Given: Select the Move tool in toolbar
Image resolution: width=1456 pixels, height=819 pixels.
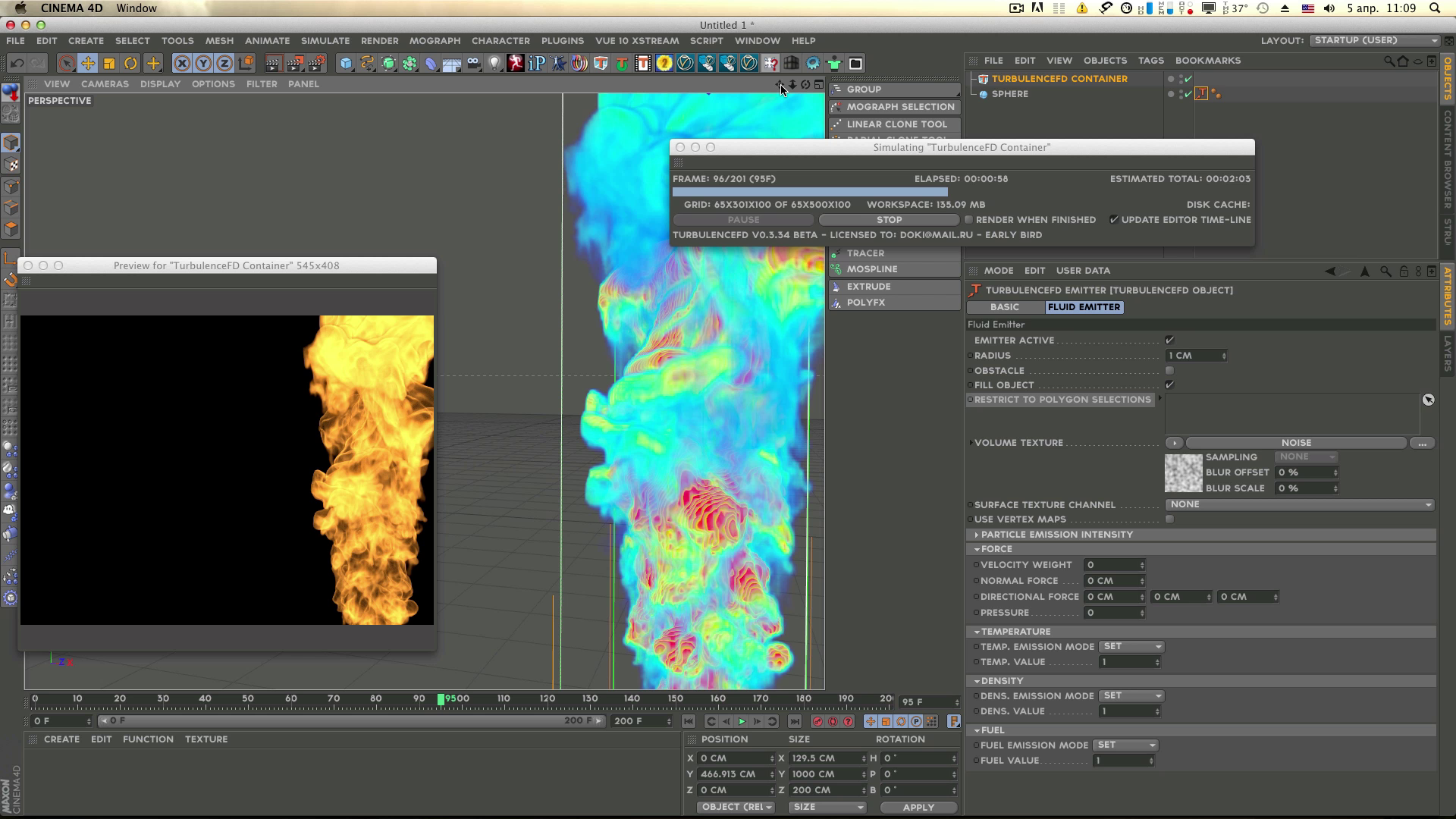Looking at the screenshot, I should pos(88,64).
